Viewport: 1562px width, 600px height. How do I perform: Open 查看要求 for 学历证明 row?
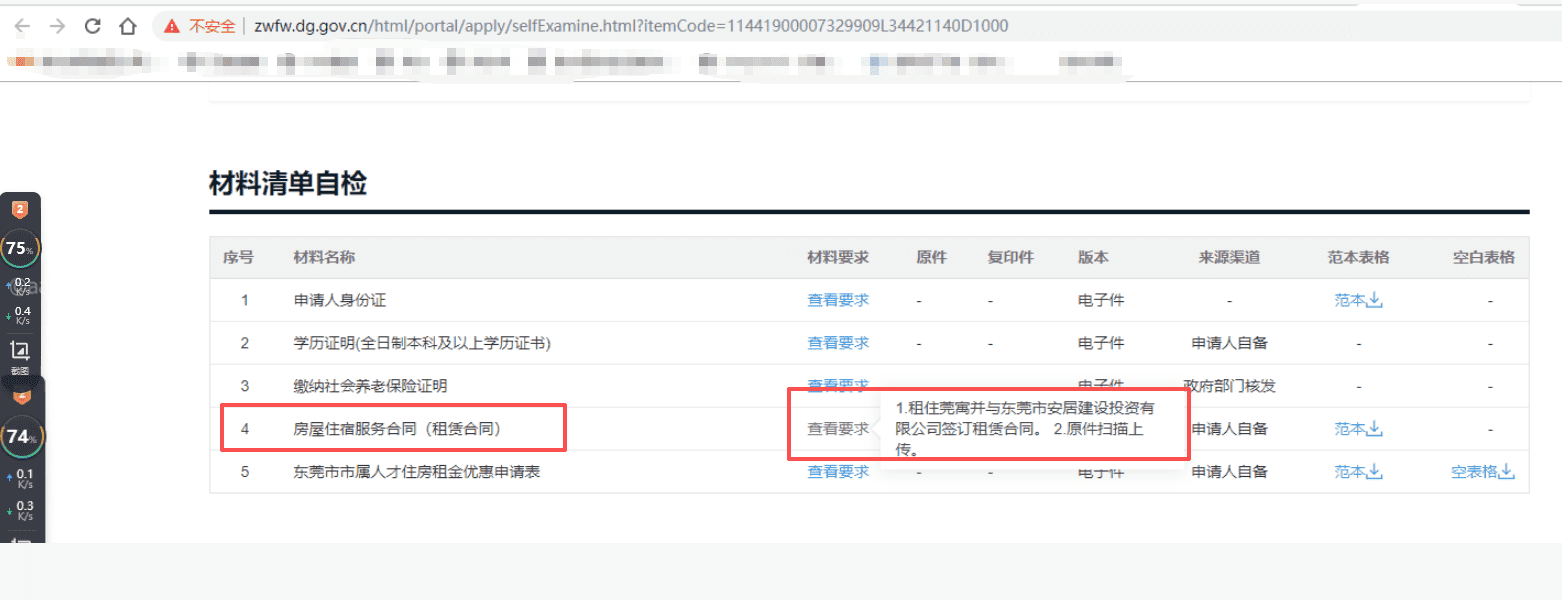[x=838, y=343]
